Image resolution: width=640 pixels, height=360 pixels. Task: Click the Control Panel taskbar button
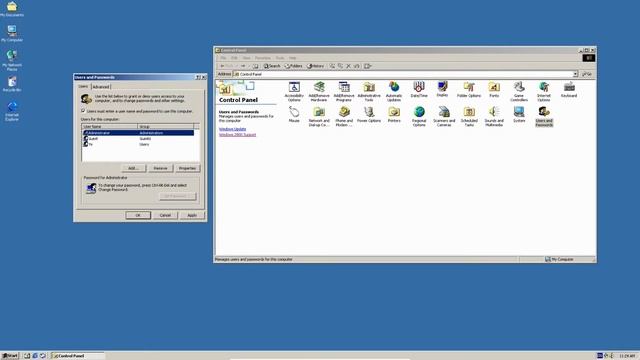tap(78, 356)
